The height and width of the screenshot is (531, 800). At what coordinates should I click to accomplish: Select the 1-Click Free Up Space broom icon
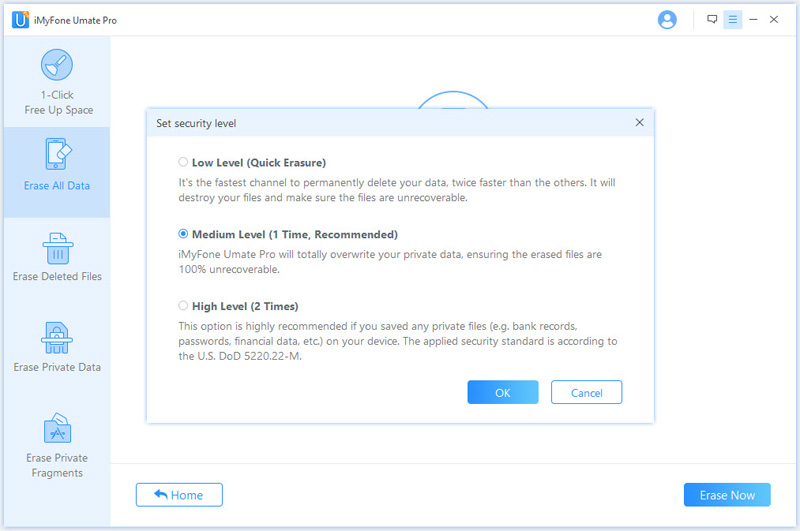click(57, 65)
